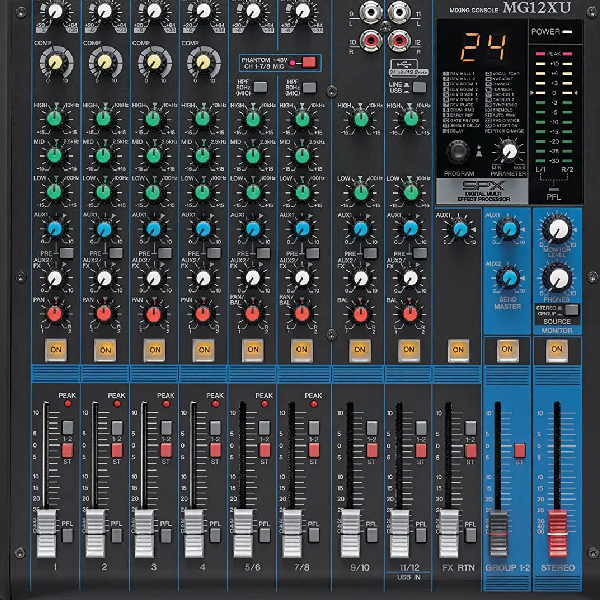The width and height of the screenshot is (600, 600).
Task: Click channel 4 AUX1 blue knob
Action: (203, 229)
